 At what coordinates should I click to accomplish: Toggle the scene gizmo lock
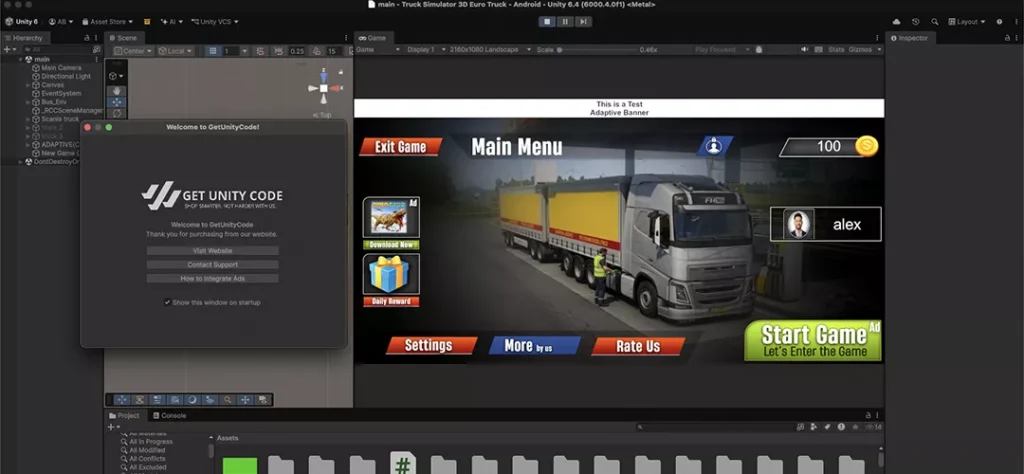pos(340,71)
